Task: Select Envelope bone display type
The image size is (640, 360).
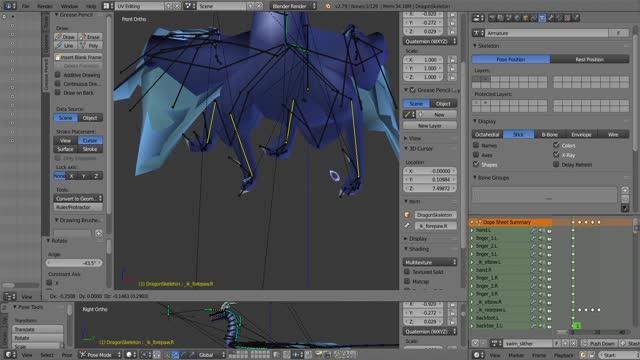Action: pyautogui.click(x=581, y=134)
